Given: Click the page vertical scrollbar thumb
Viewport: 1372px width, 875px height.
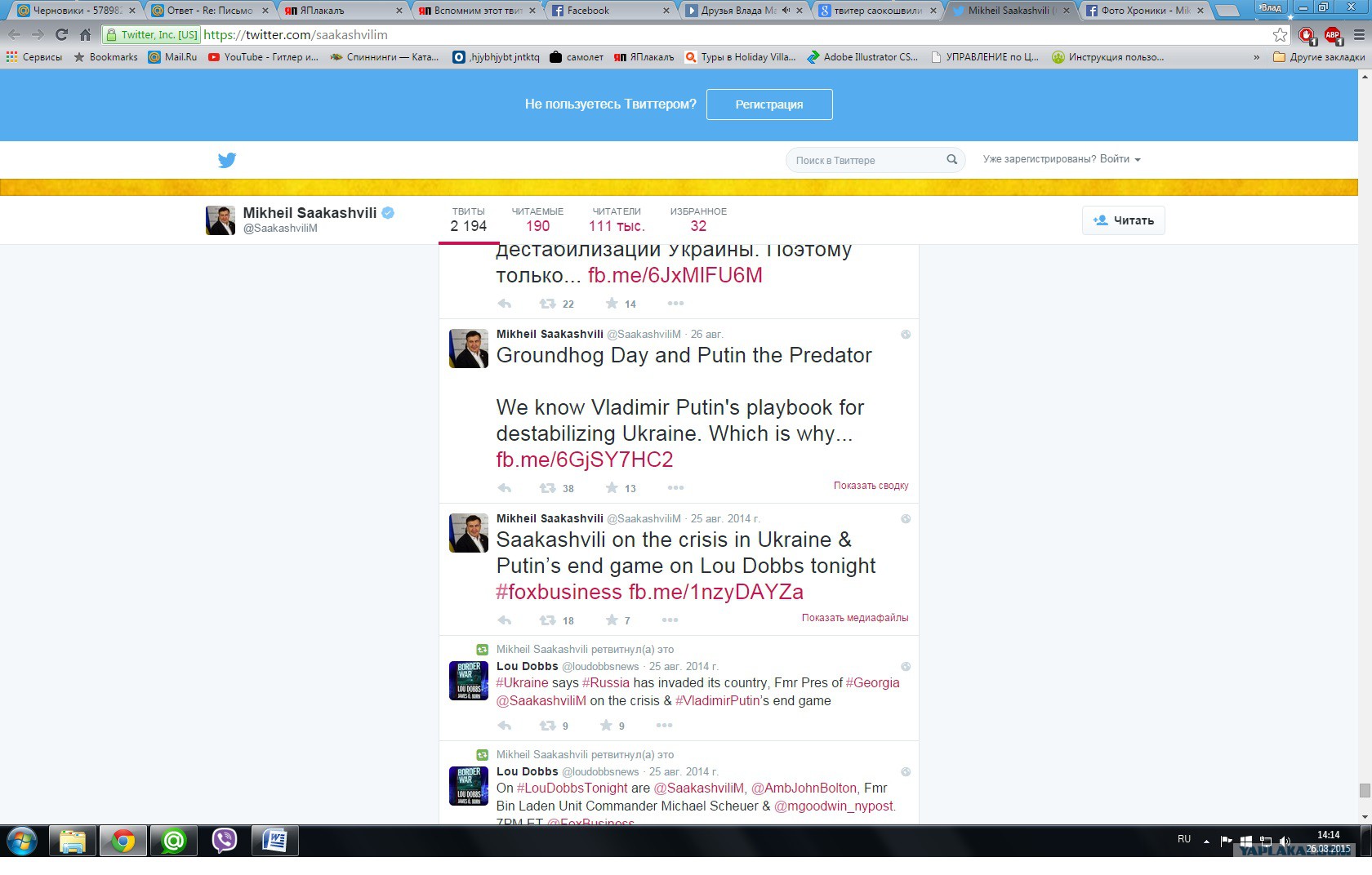Looking at the screenshot, I should click(x=1365, y=790).
